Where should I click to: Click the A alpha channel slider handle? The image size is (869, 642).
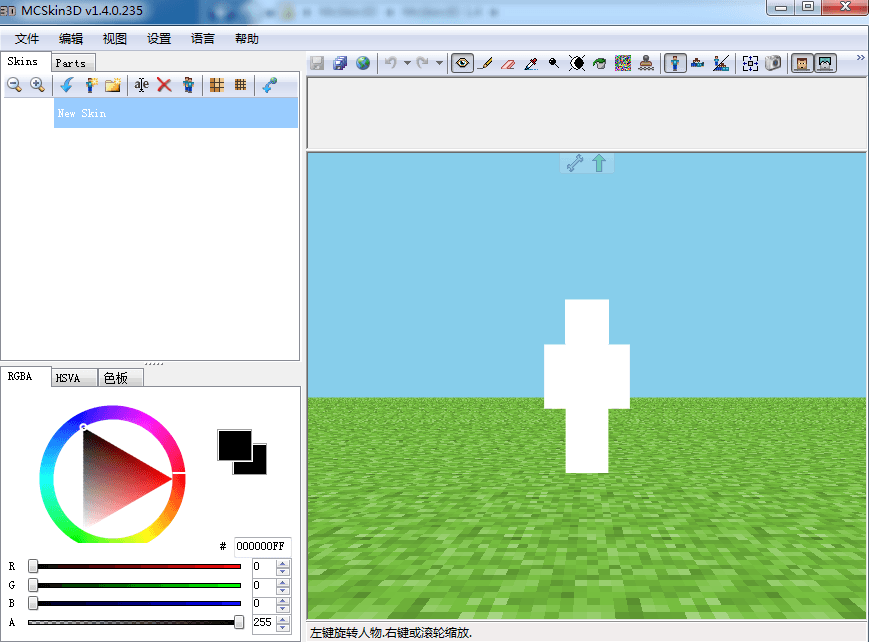tap(239, 622)
